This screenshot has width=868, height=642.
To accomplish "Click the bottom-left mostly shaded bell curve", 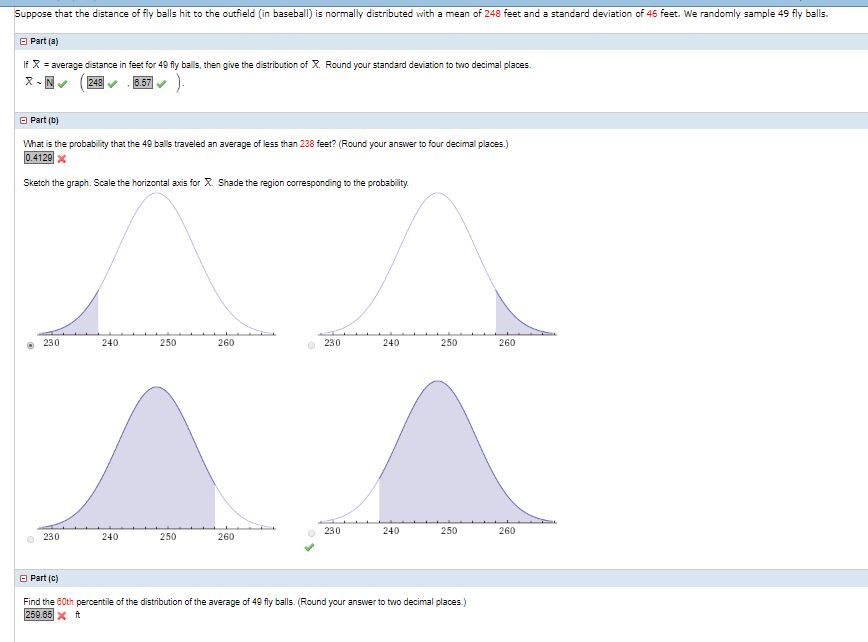I will 156,463.
